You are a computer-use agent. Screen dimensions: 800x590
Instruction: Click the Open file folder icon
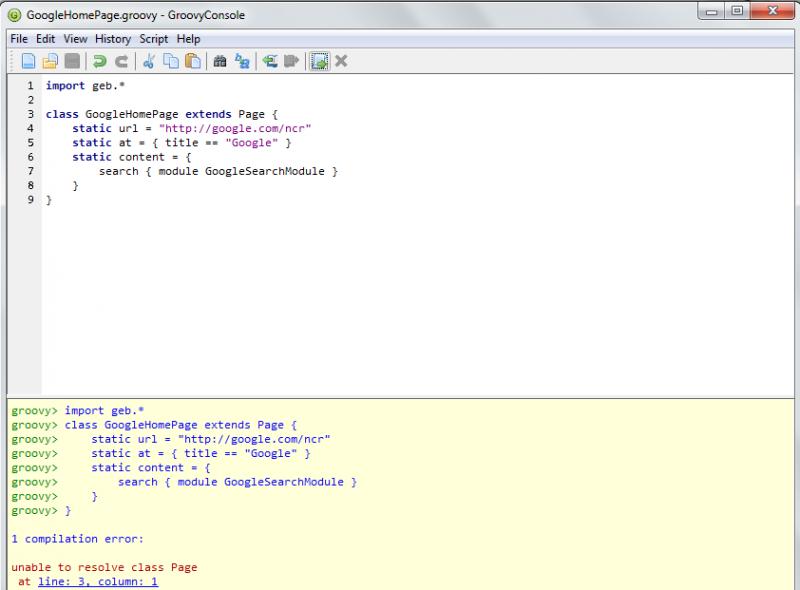pos(50,61)
